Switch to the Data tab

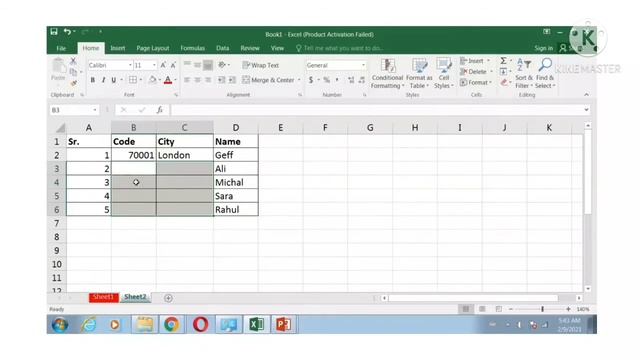coord(222,48)
